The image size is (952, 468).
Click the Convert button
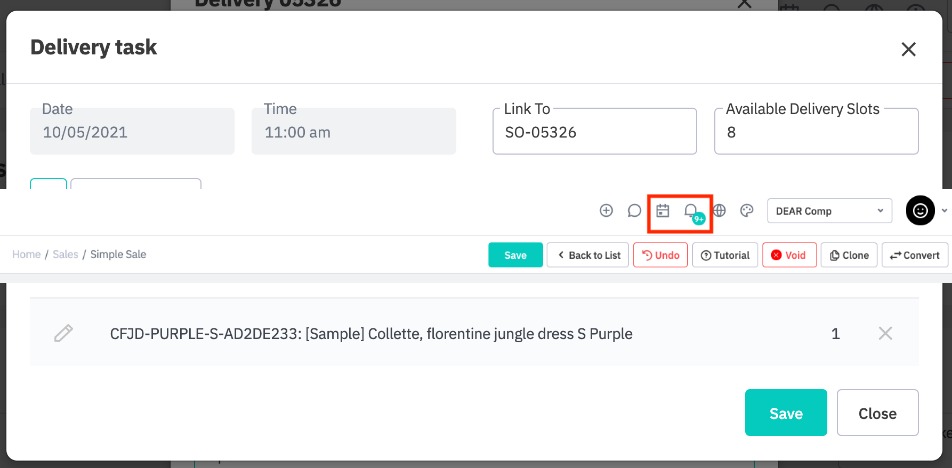(914, 255)
